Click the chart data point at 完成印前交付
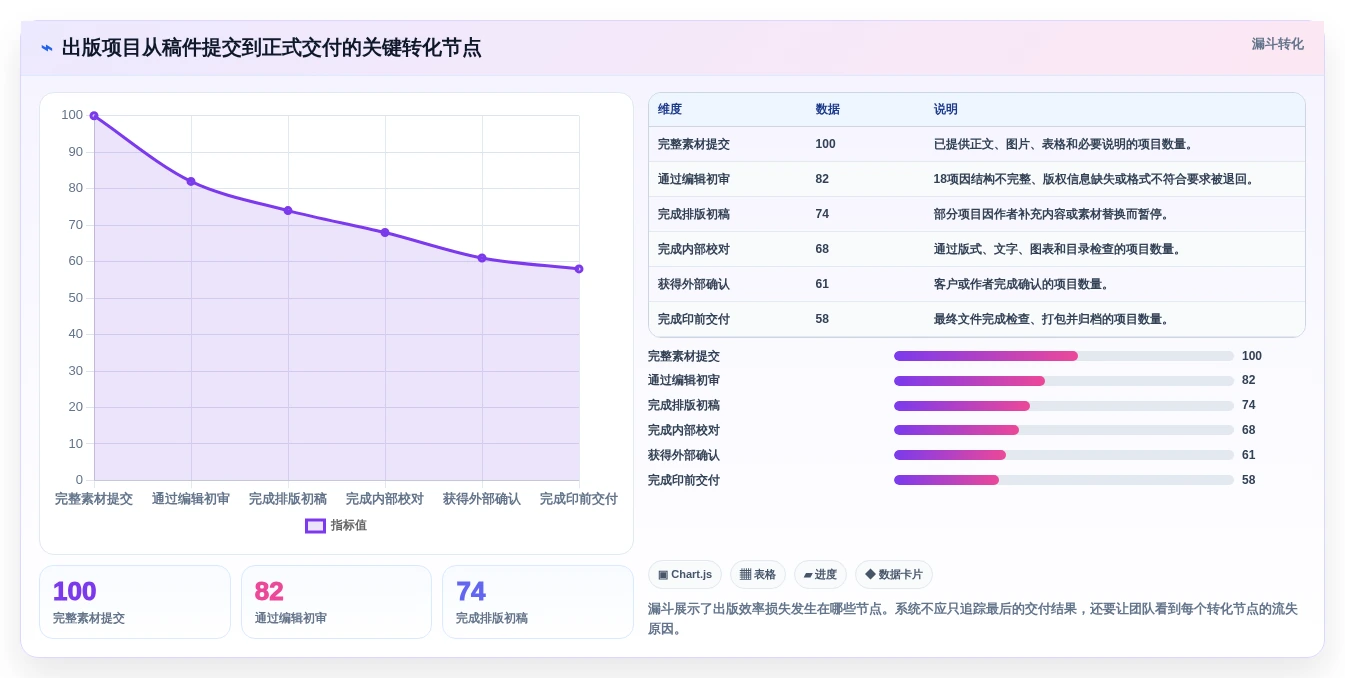This screenshot has width=1345, height=678. tap(579, 269)
